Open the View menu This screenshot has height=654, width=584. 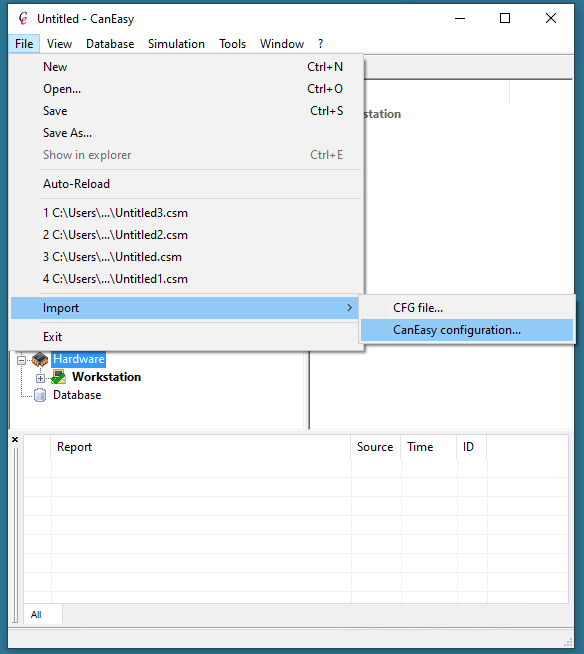(59, 44)
